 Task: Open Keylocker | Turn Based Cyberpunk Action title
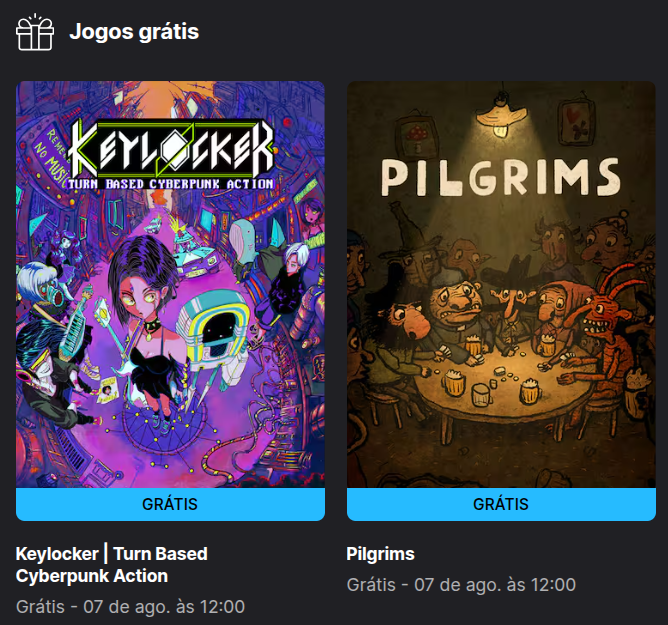(x=112, y=565)
